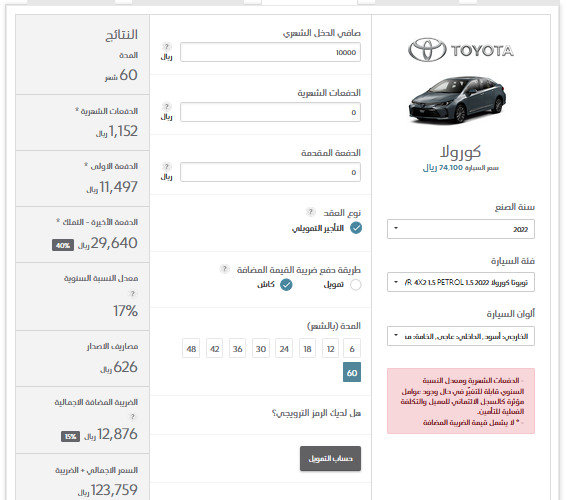Click help icon under total value added tax
Image resolution: width=570 pixels, height=500 pixels.
pyautogui.click(x=133, y=416)
